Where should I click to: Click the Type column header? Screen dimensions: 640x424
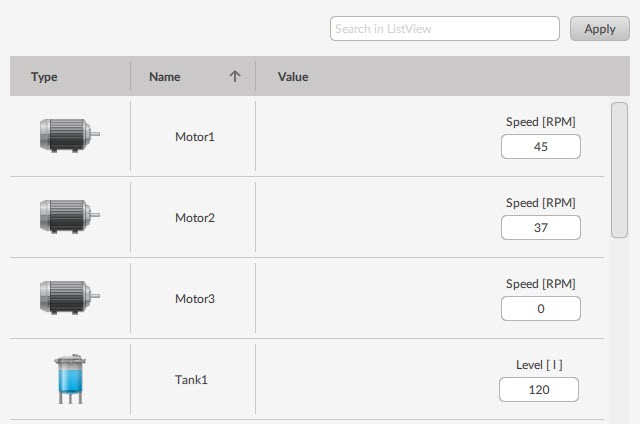click(44, 77)
